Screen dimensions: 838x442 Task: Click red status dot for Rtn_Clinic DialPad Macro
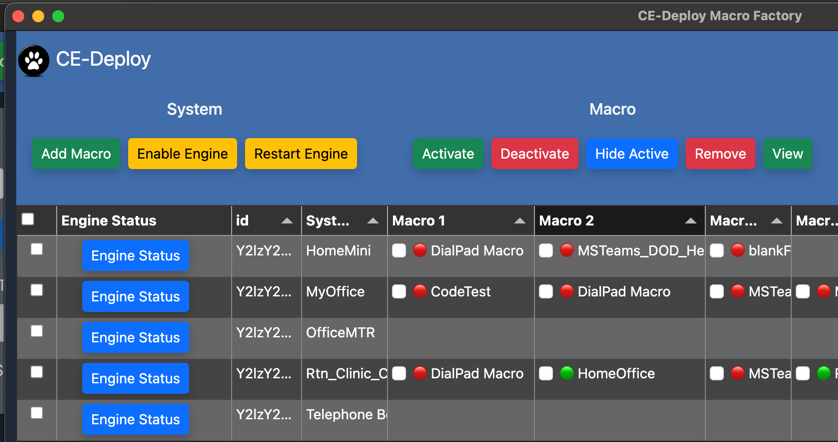pos(420,374)
